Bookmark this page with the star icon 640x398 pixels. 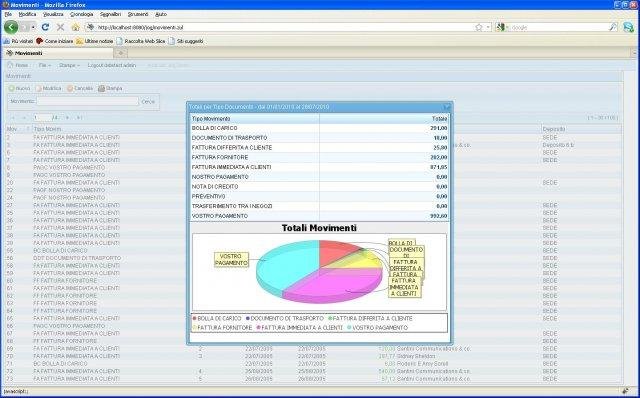coord(479,27)
